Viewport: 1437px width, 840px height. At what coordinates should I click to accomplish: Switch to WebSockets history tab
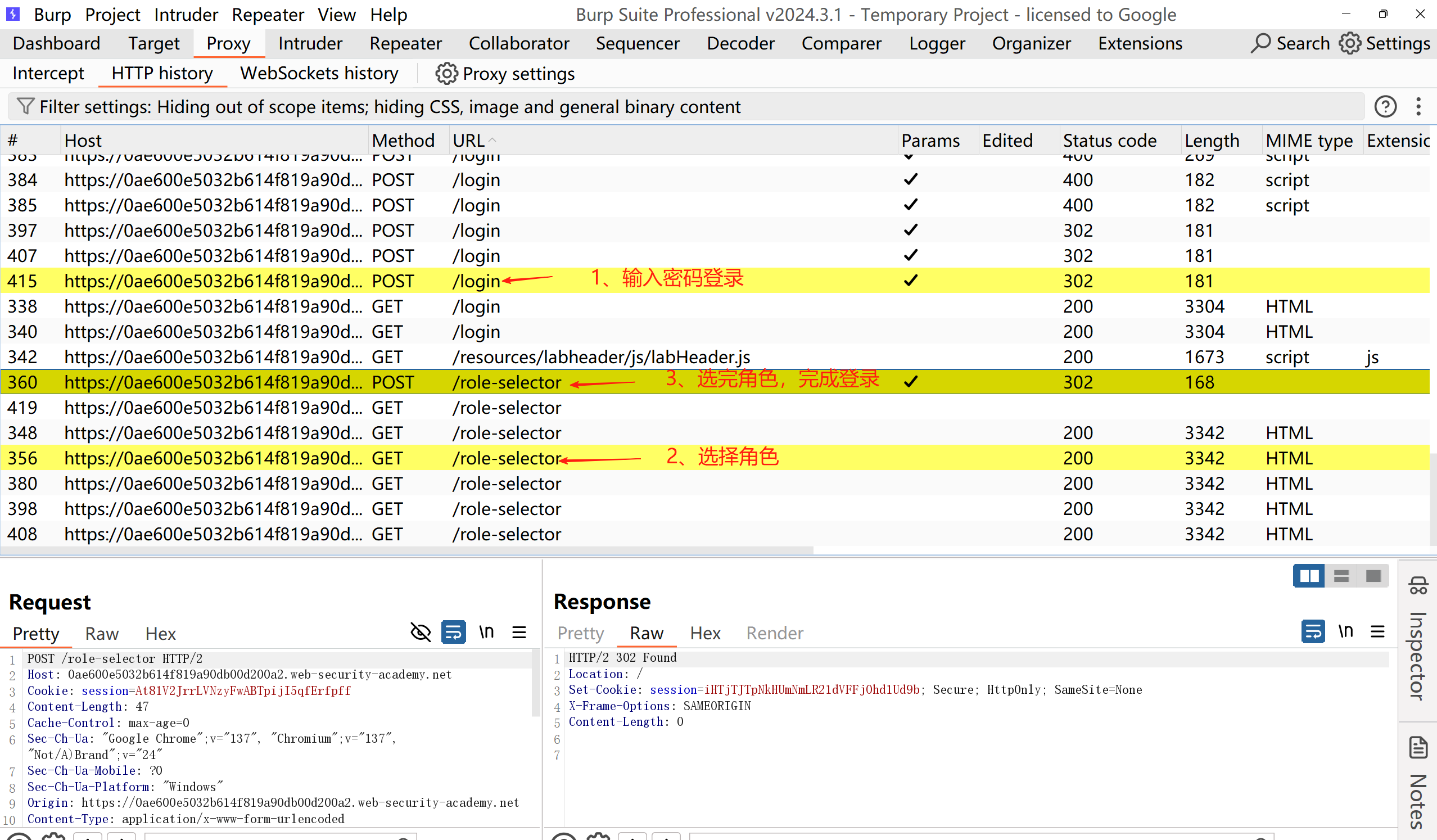319,74
